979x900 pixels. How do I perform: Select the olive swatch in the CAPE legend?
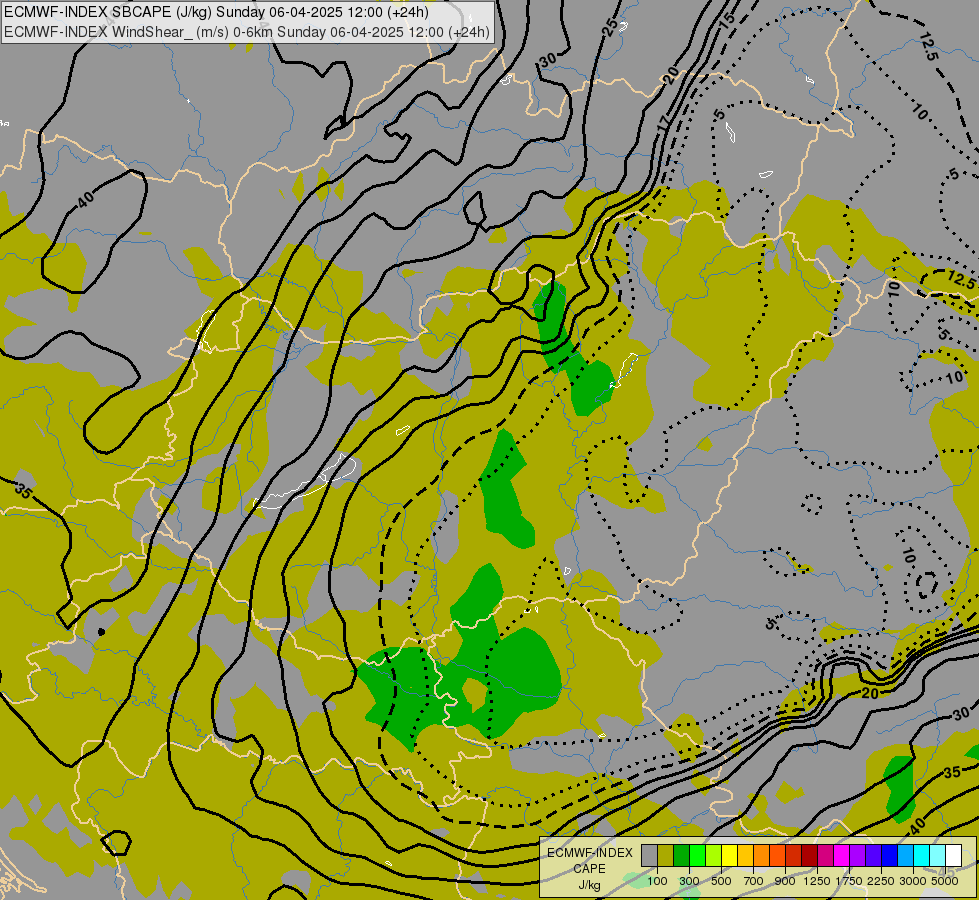coord(666,855)
